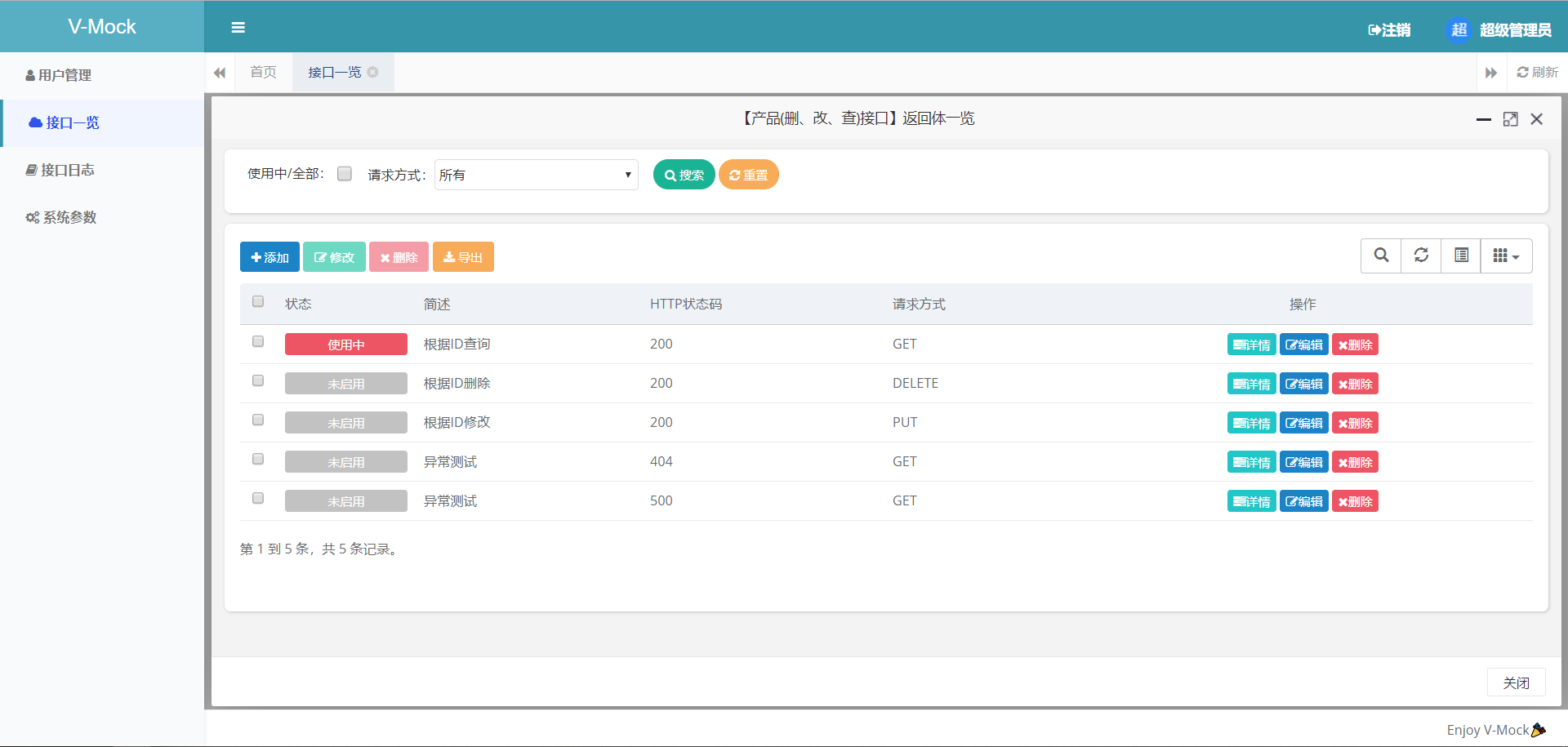
Task: Check the select-all header checkbox
Action: click(258, 301)
